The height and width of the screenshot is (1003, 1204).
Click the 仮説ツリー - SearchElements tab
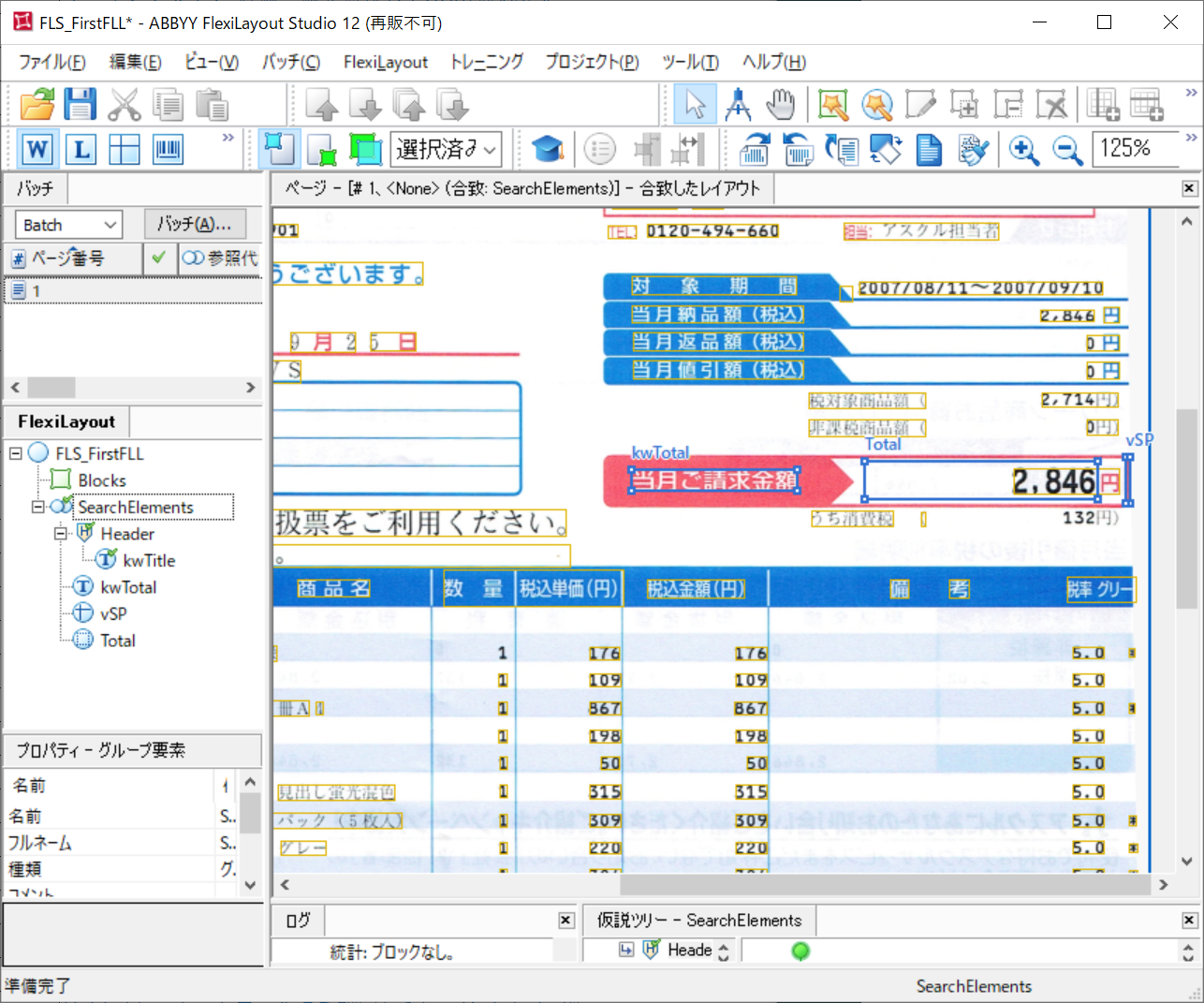pyautogui.click(x=699, y=921)
